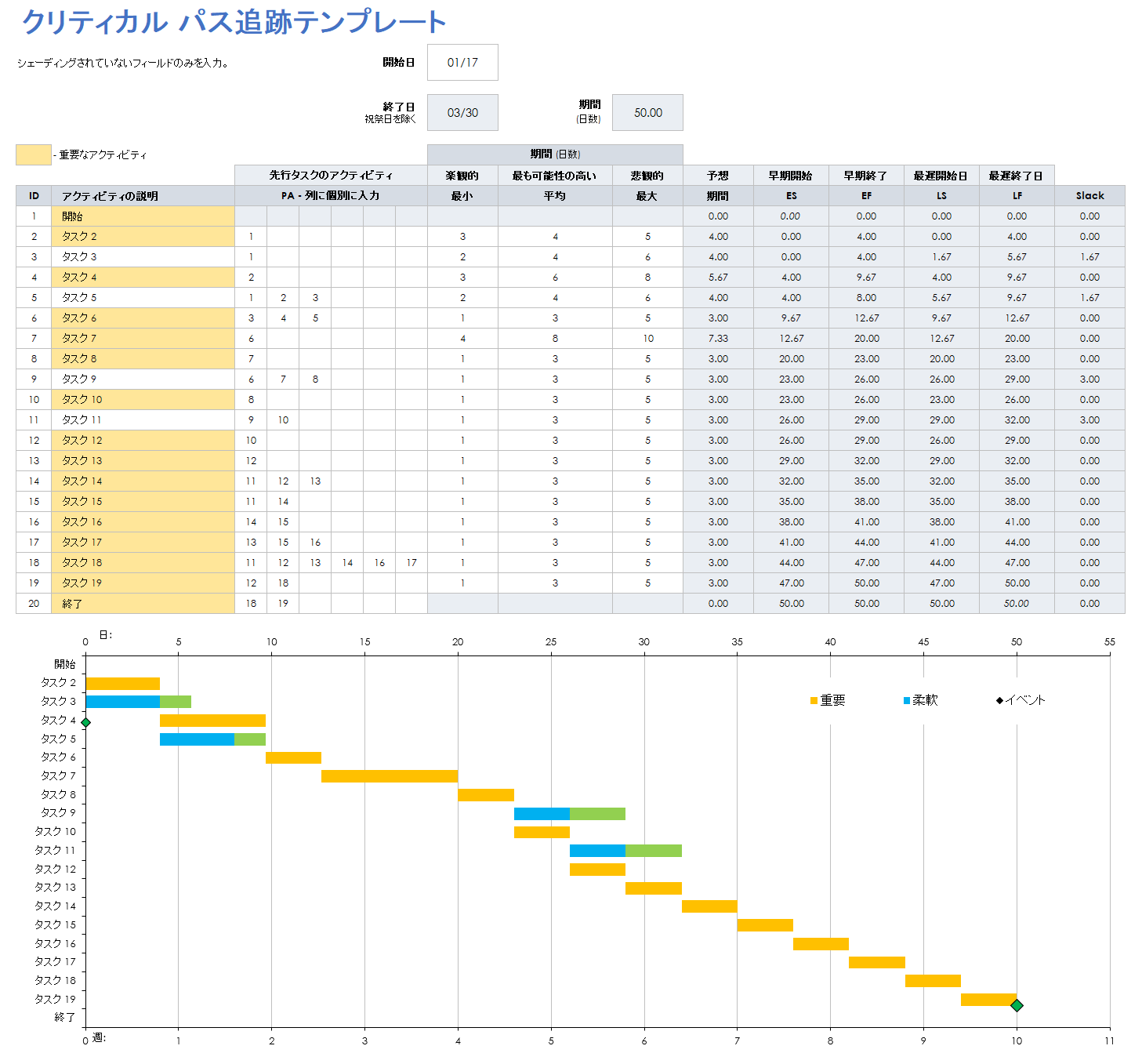This screenshot has width=1142, height=1064.
Task: Select the duration cell showing 50.00
Action: pos(647,113)
